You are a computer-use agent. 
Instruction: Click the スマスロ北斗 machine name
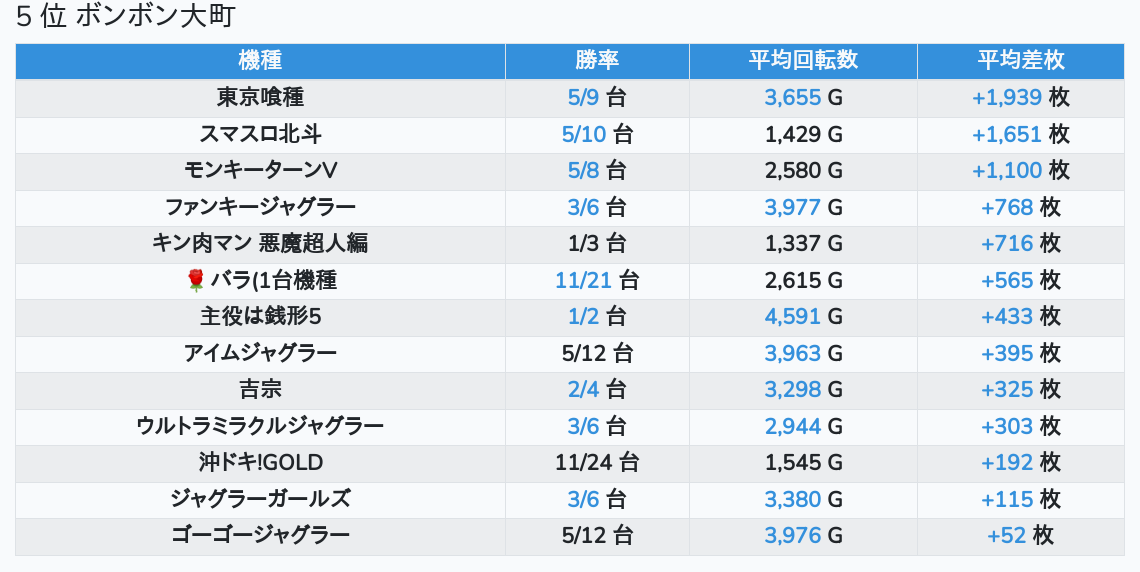260,134
